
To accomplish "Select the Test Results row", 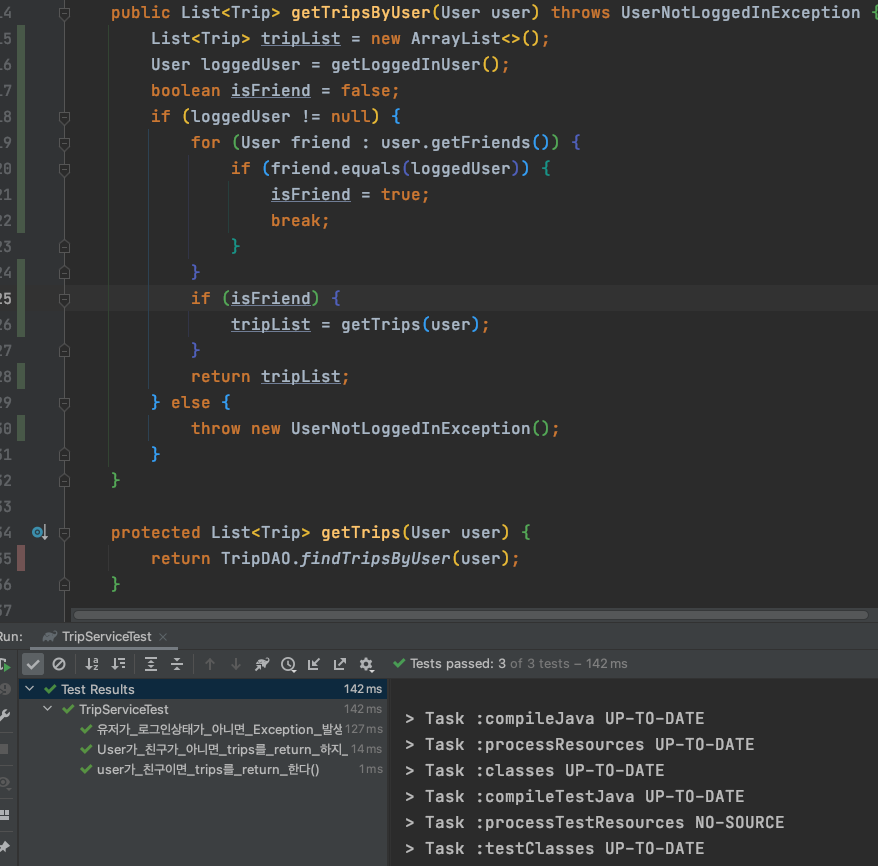I will (x=203, y=689).
